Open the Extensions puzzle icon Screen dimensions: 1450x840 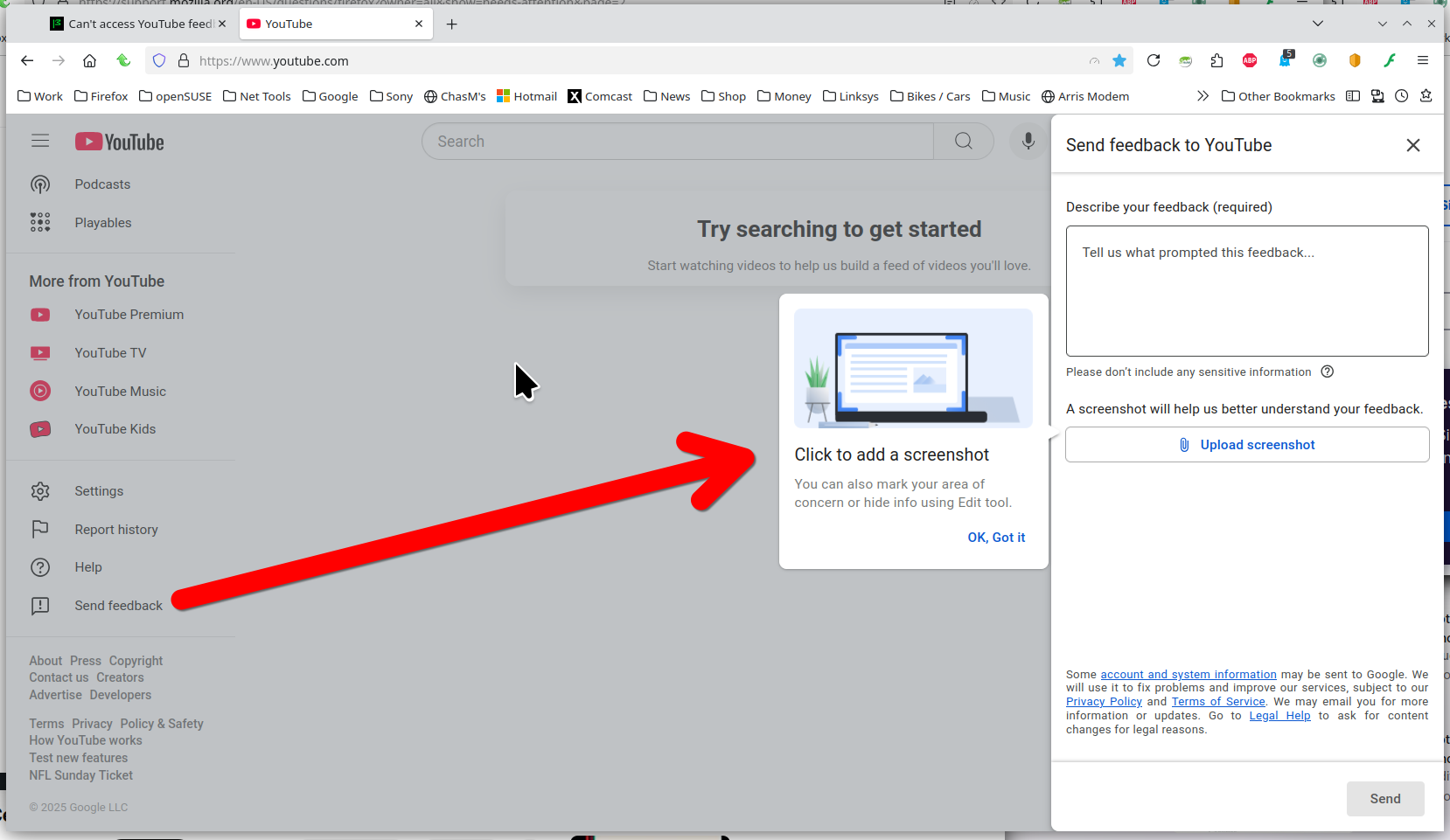pyautogui.click(x=1216, y=60)
